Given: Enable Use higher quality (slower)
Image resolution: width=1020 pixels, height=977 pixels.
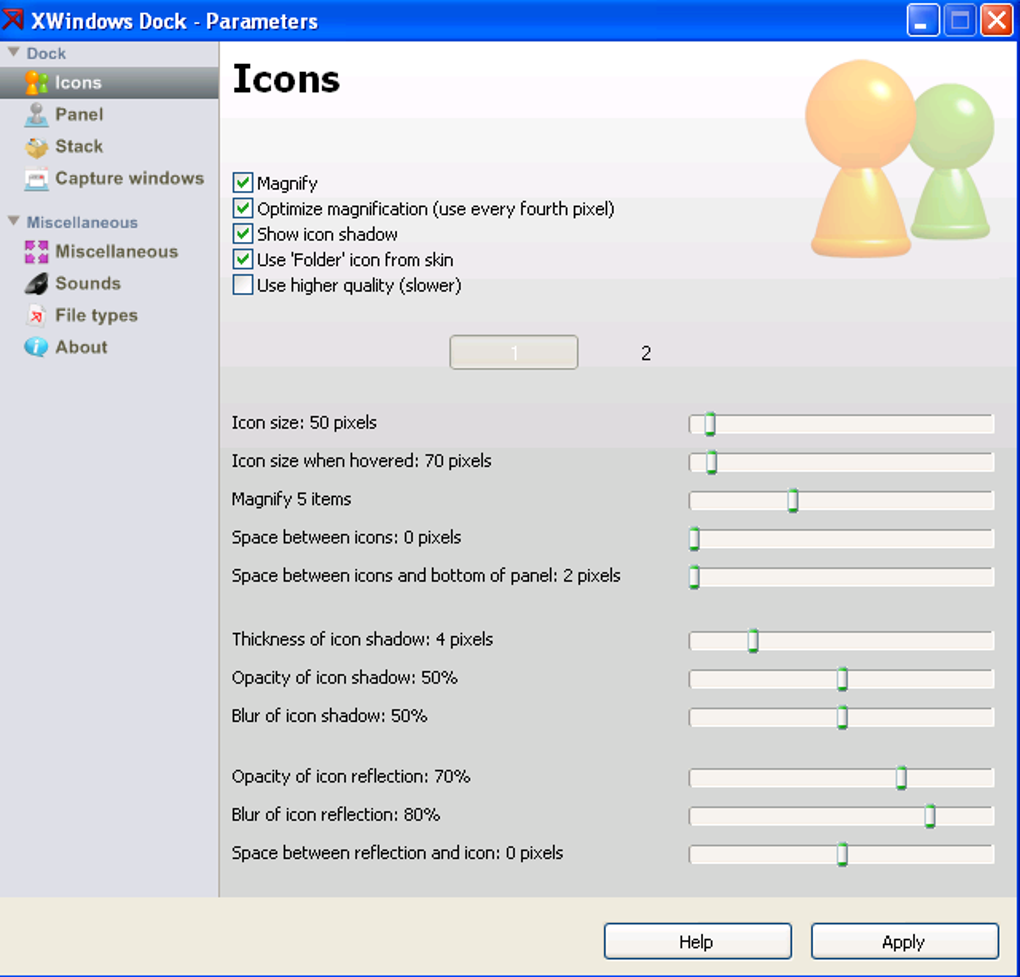Looking at the screenshot, I should tap(243, 285).
